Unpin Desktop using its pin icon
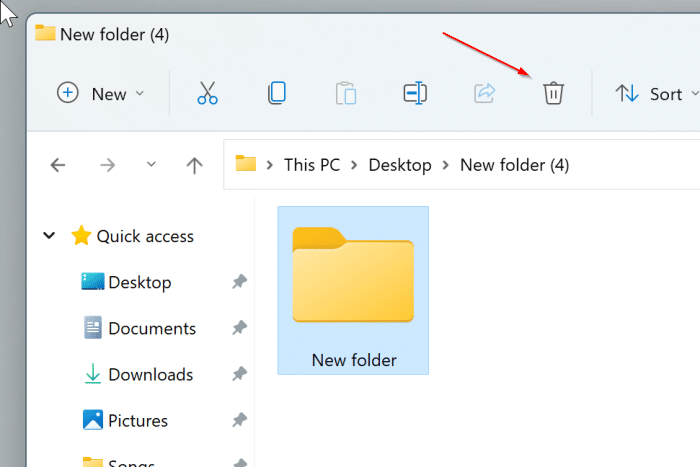Viewport: 700px width, 467px height. [x=239, y=282]
